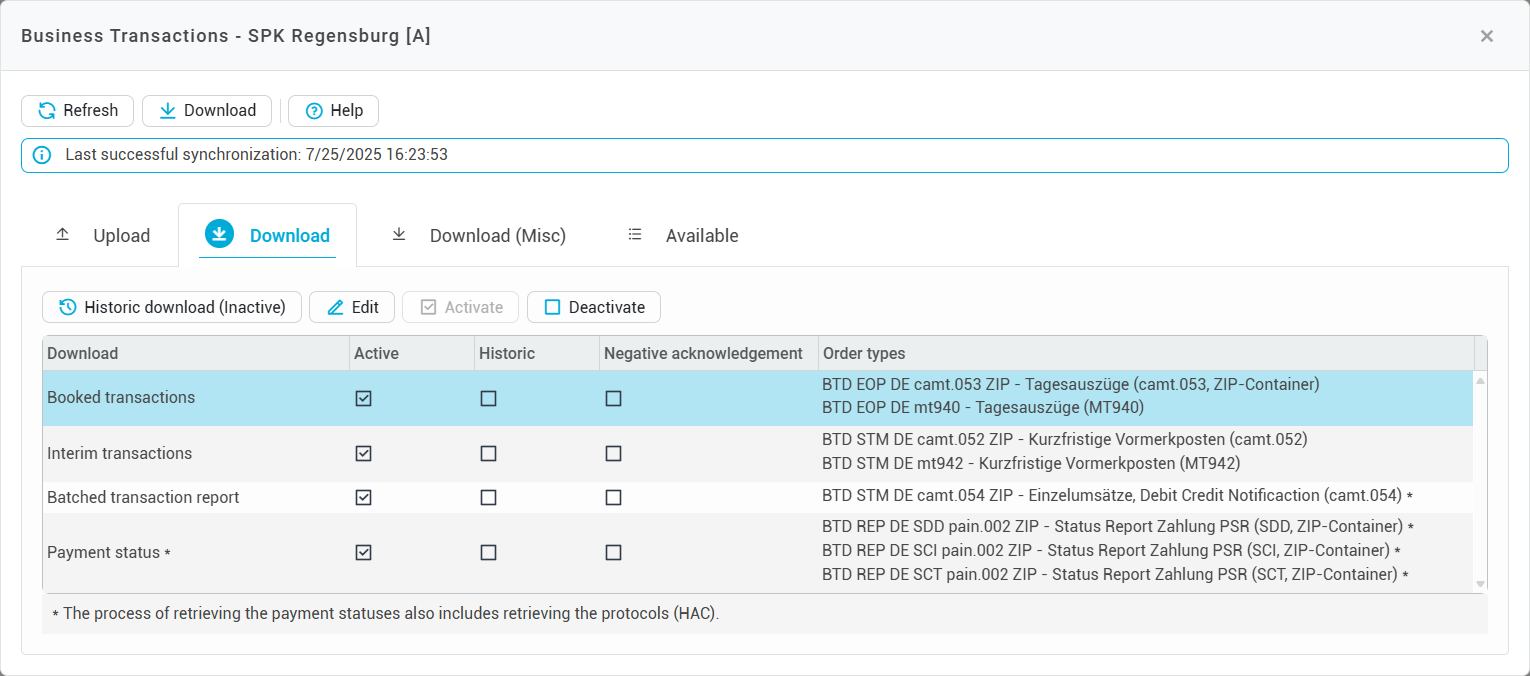Enable Historic checkbox for Interim transactions

point(488,453)
